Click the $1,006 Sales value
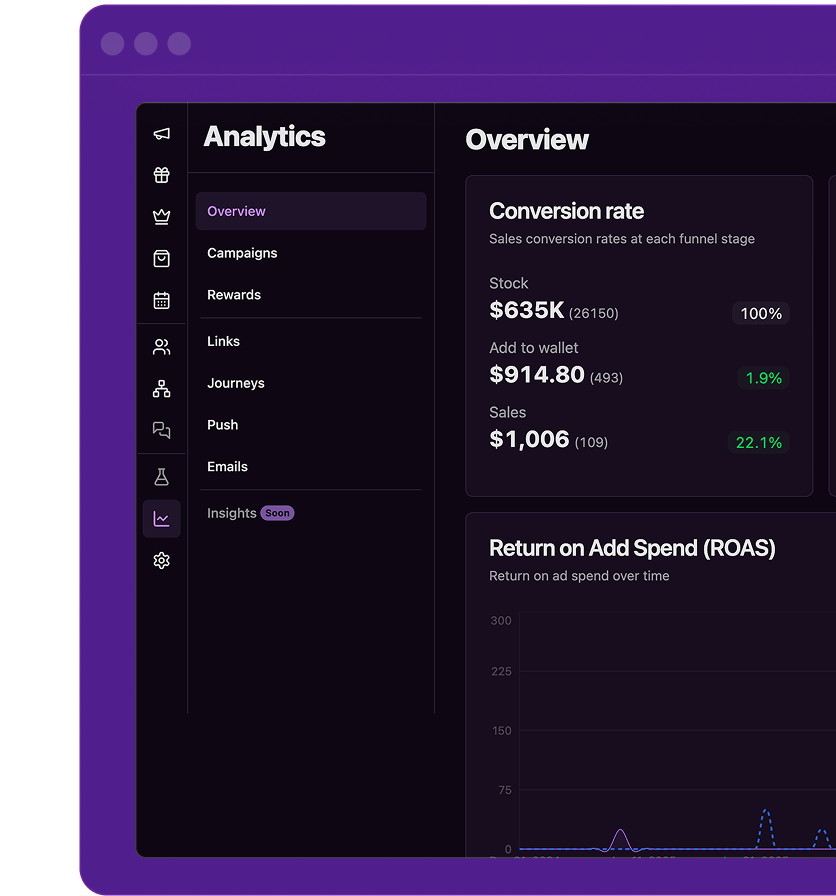The width and height of the screenshot is (836, 896). [529, 439]
